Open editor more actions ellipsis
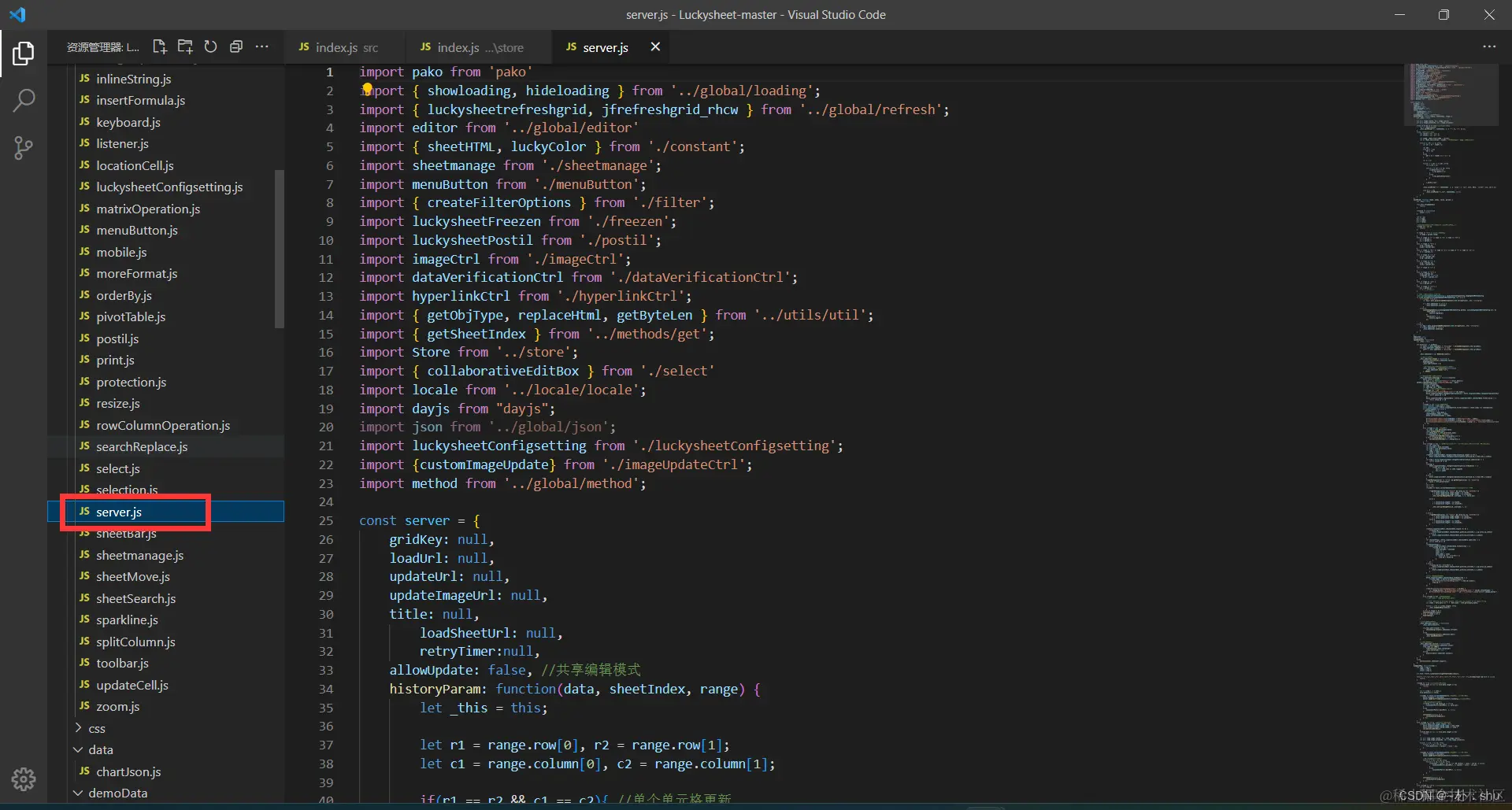The width and height of the screenshot is (1512, 810). pos(1489,46)
